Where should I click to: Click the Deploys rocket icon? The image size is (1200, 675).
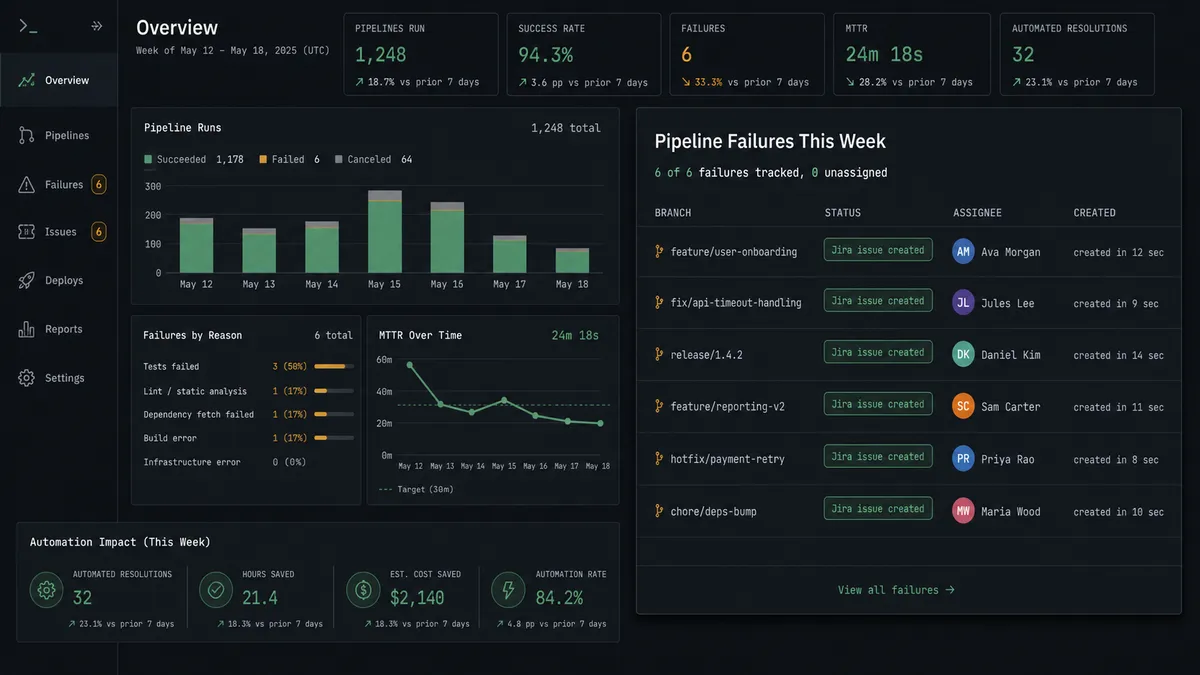pyautogui.click(x=27, y=281)
